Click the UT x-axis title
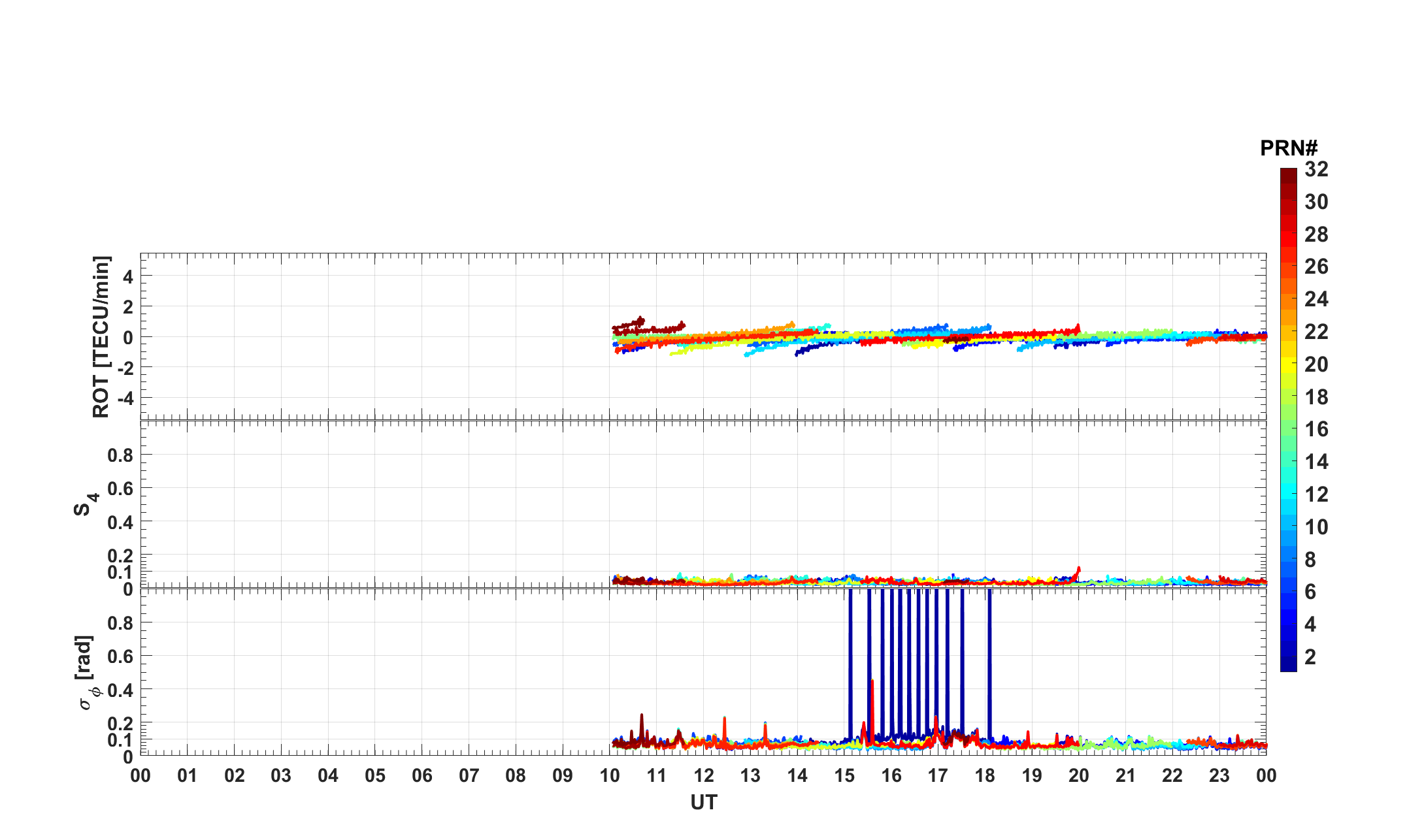 point(703,802)
